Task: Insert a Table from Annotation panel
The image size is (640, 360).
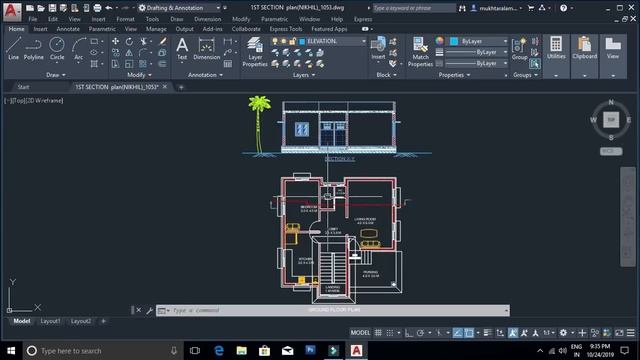Action: coord(228,64)
